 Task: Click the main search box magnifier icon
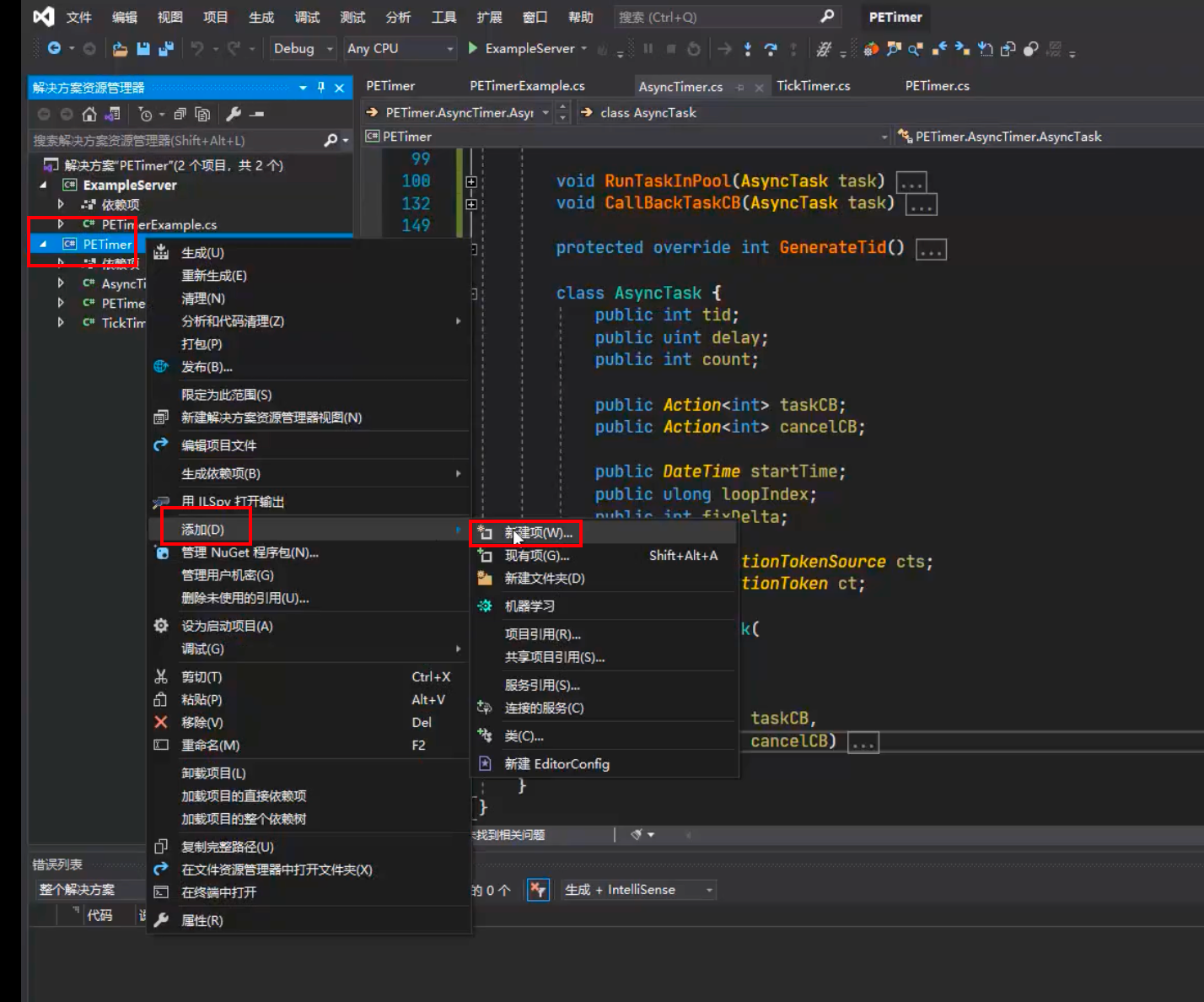point(827,16)
